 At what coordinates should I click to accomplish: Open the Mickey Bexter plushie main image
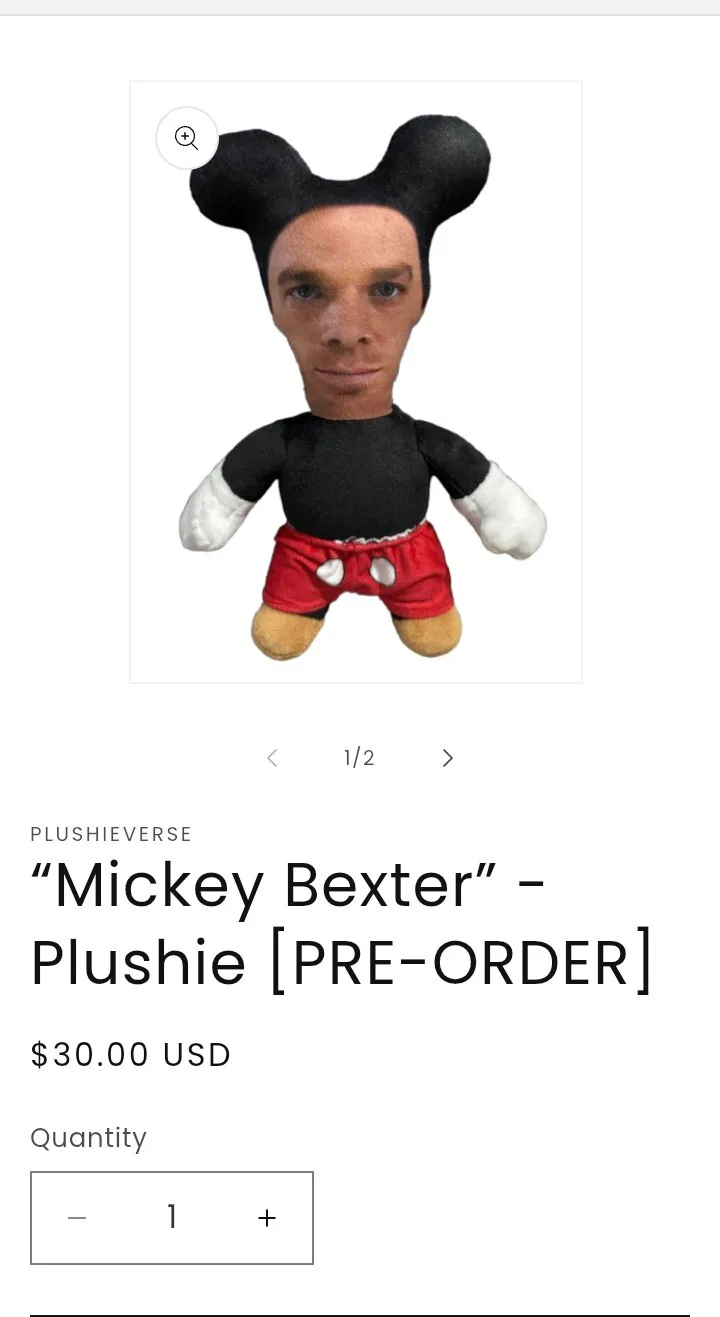[x=356, y=382]
